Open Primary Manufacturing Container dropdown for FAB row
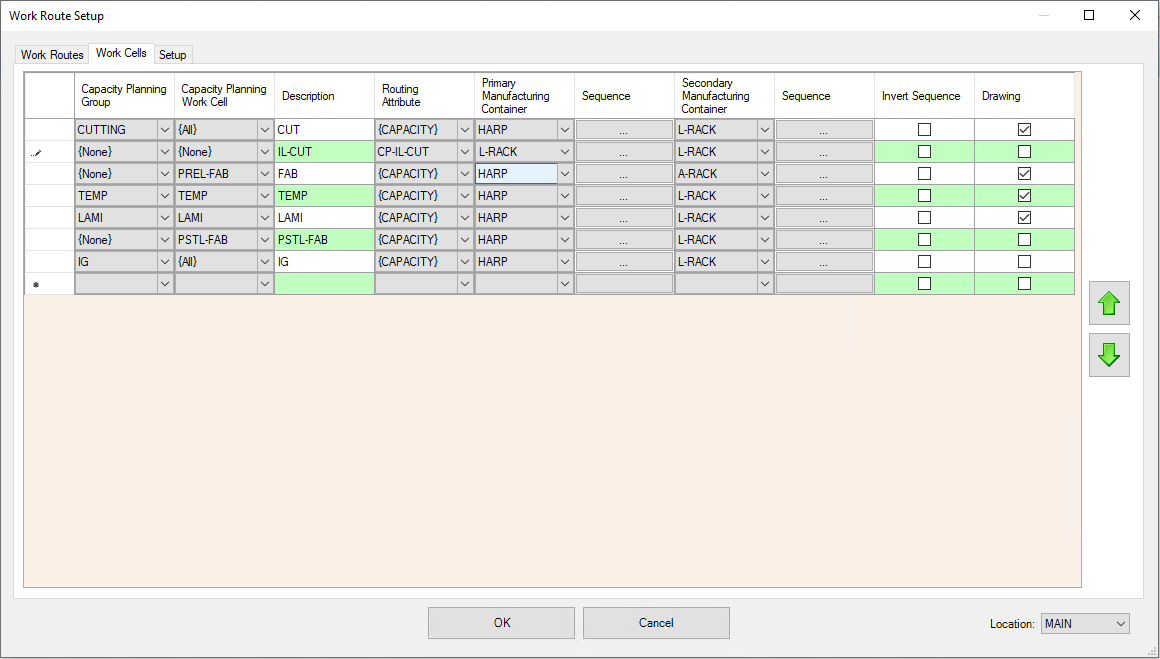This screenshot has width=1160, height=659. 563,173
